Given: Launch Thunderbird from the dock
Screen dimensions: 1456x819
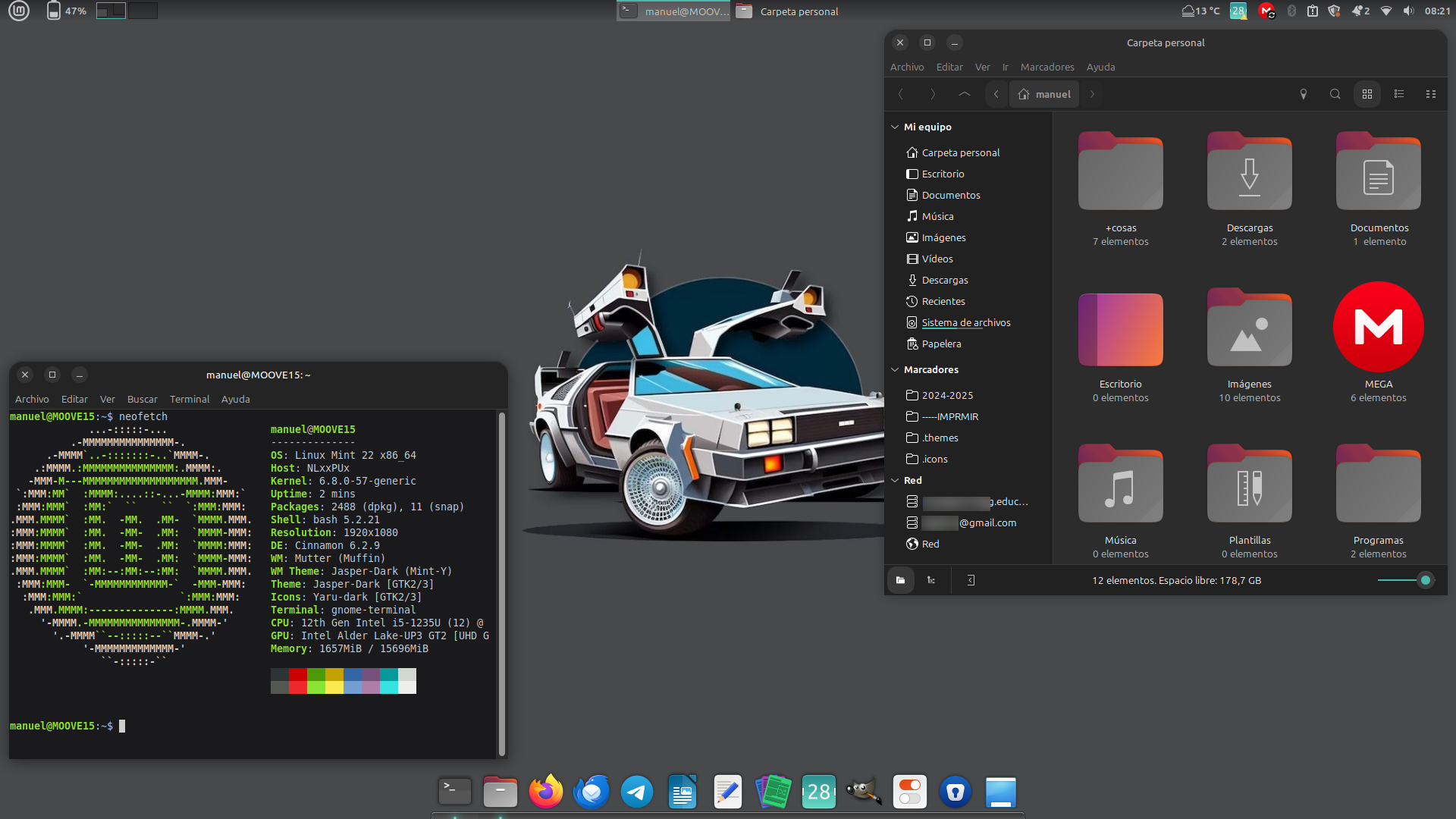Looking at the screenshot, I should coord(591,792).
